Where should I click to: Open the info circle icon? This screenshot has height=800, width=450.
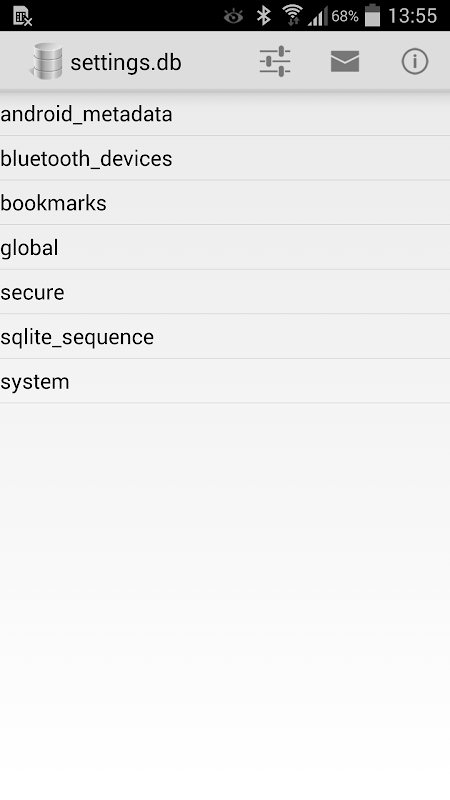(414, 62)
